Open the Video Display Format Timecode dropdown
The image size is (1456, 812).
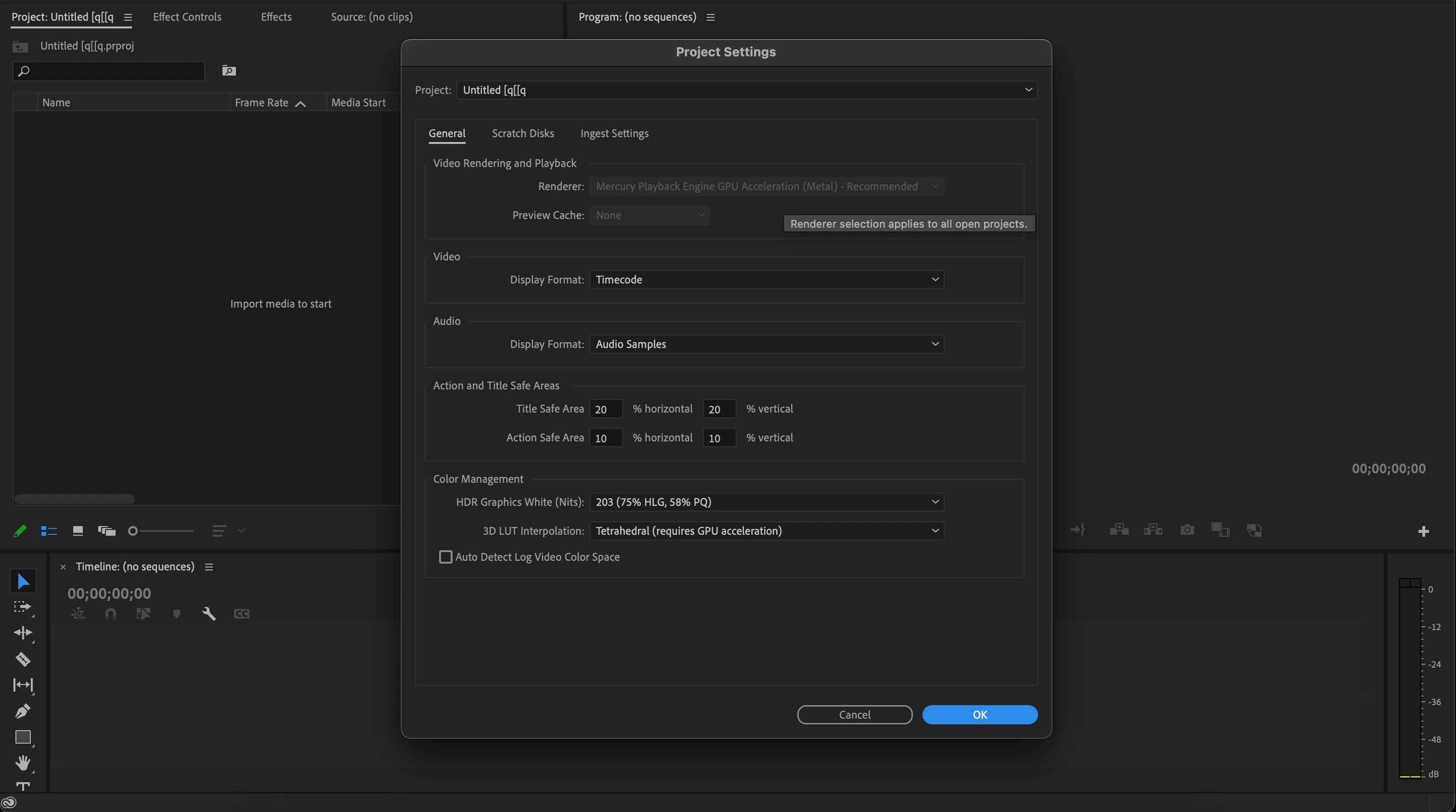[x=766, y=280]
